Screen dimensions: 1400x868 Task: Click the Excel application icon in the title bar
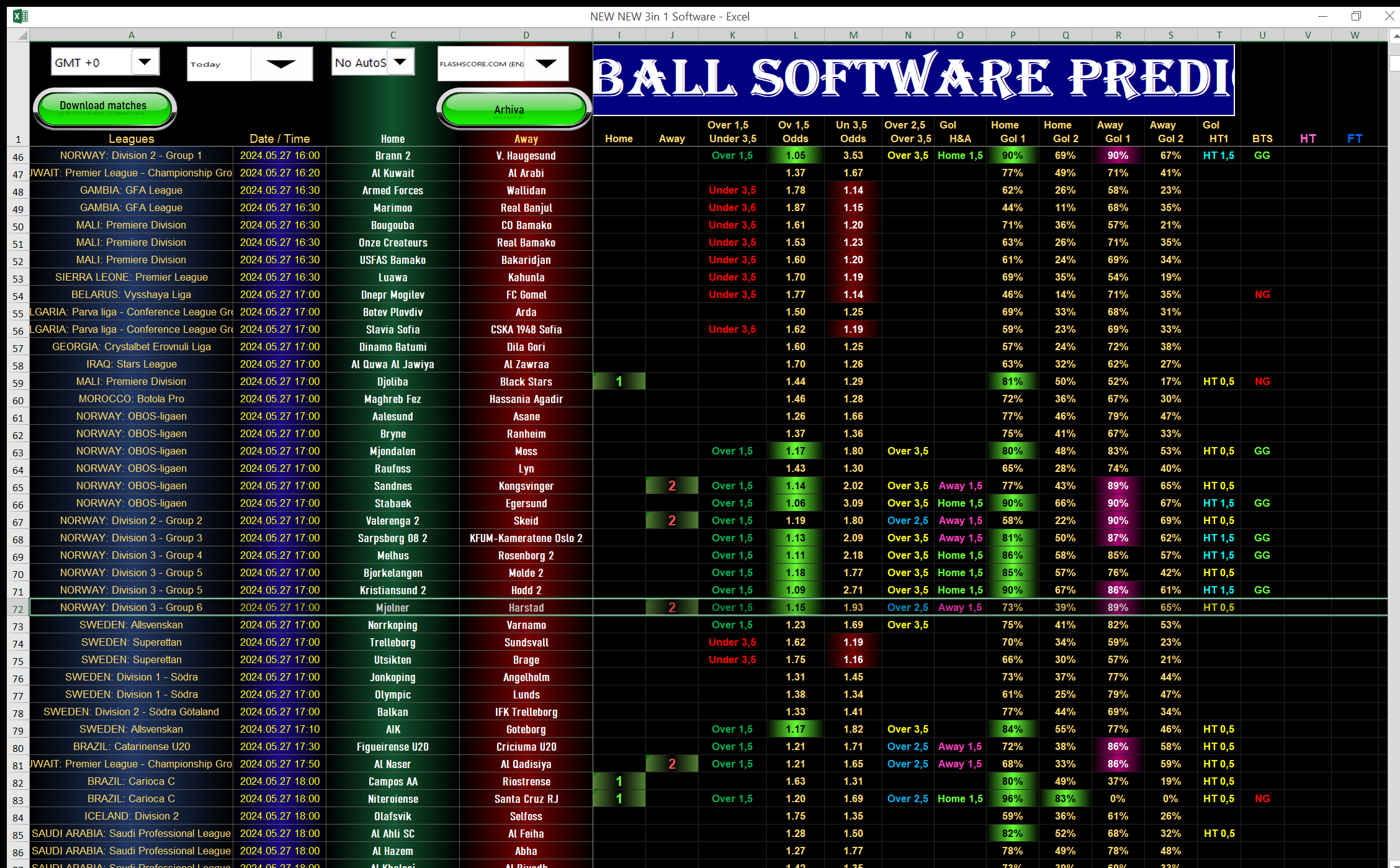[x=20, y=16]
